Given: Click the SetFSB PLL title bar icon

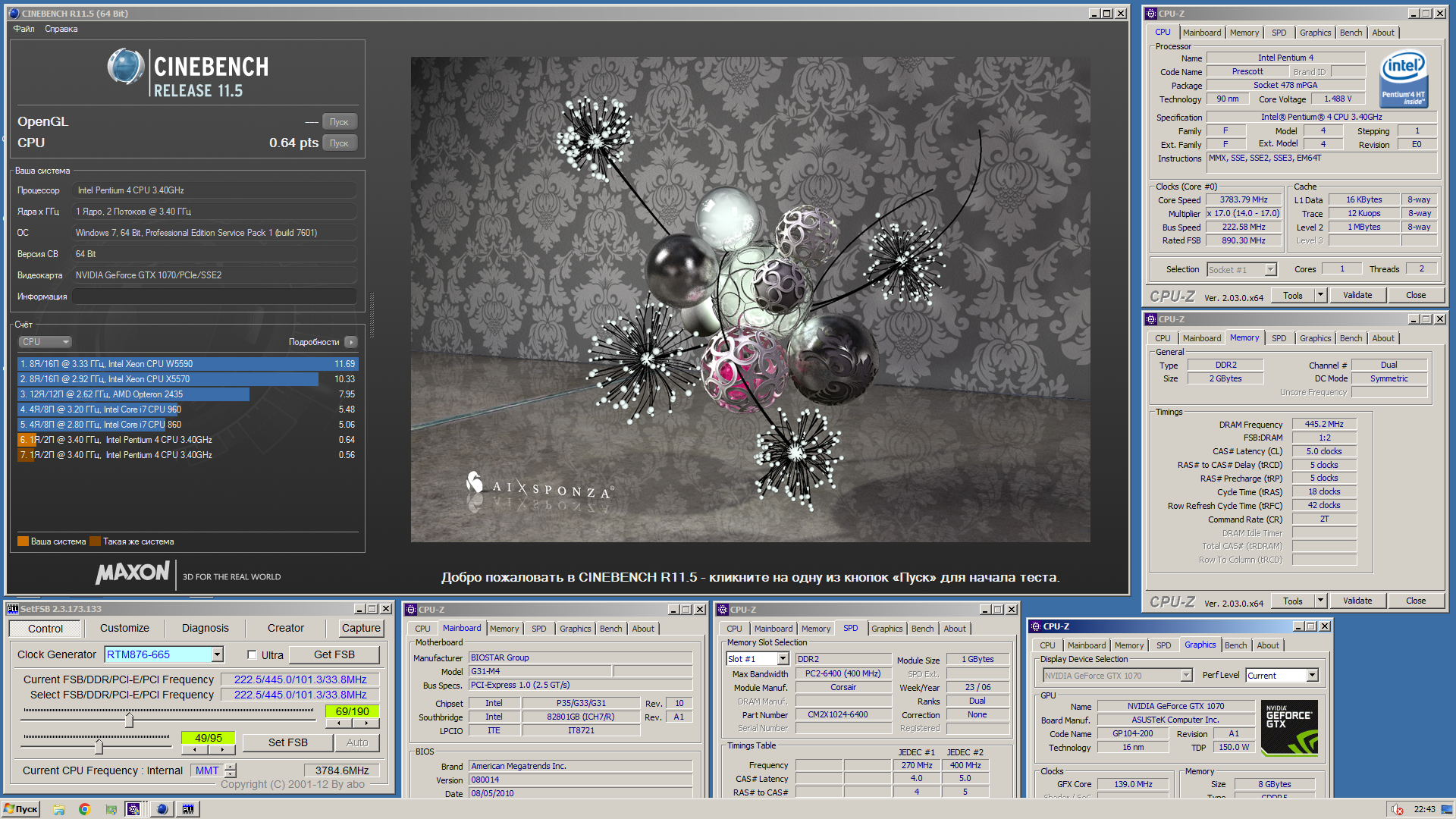Looking at the screenshot, I should 13,609.
